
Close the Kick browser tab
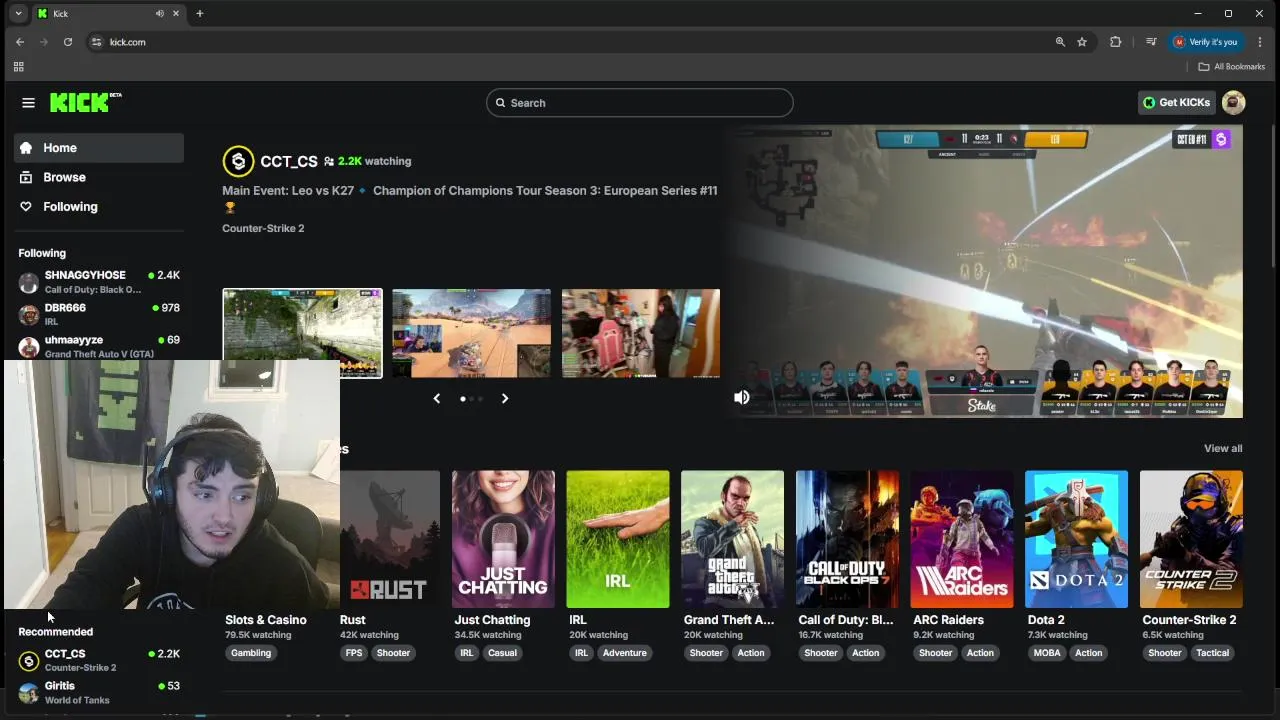coord(177,13)
